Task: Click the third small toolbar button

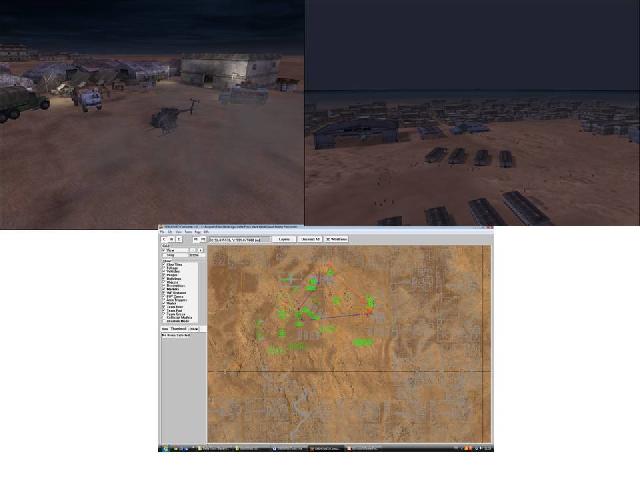Action: [x=179, y=239]
